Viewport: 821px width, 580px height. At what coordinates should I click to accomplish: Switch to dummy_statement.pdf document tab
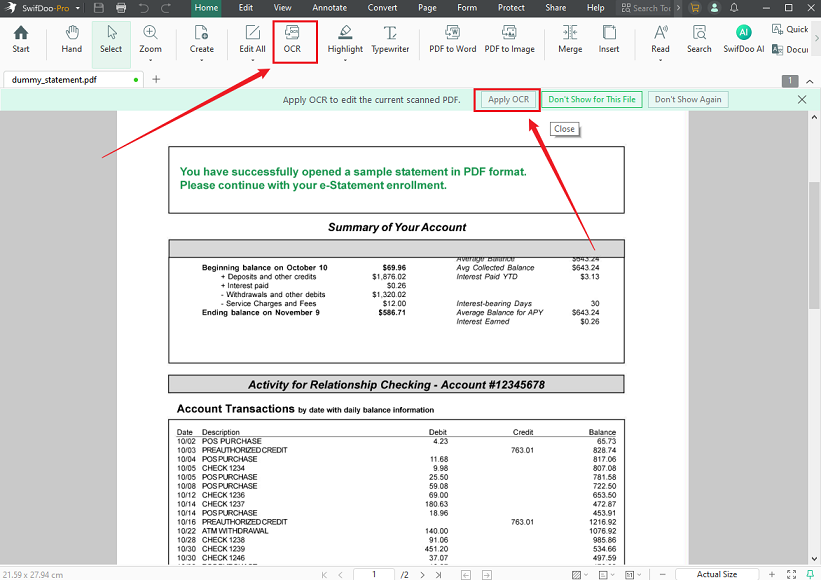click(x=73, y=80)
